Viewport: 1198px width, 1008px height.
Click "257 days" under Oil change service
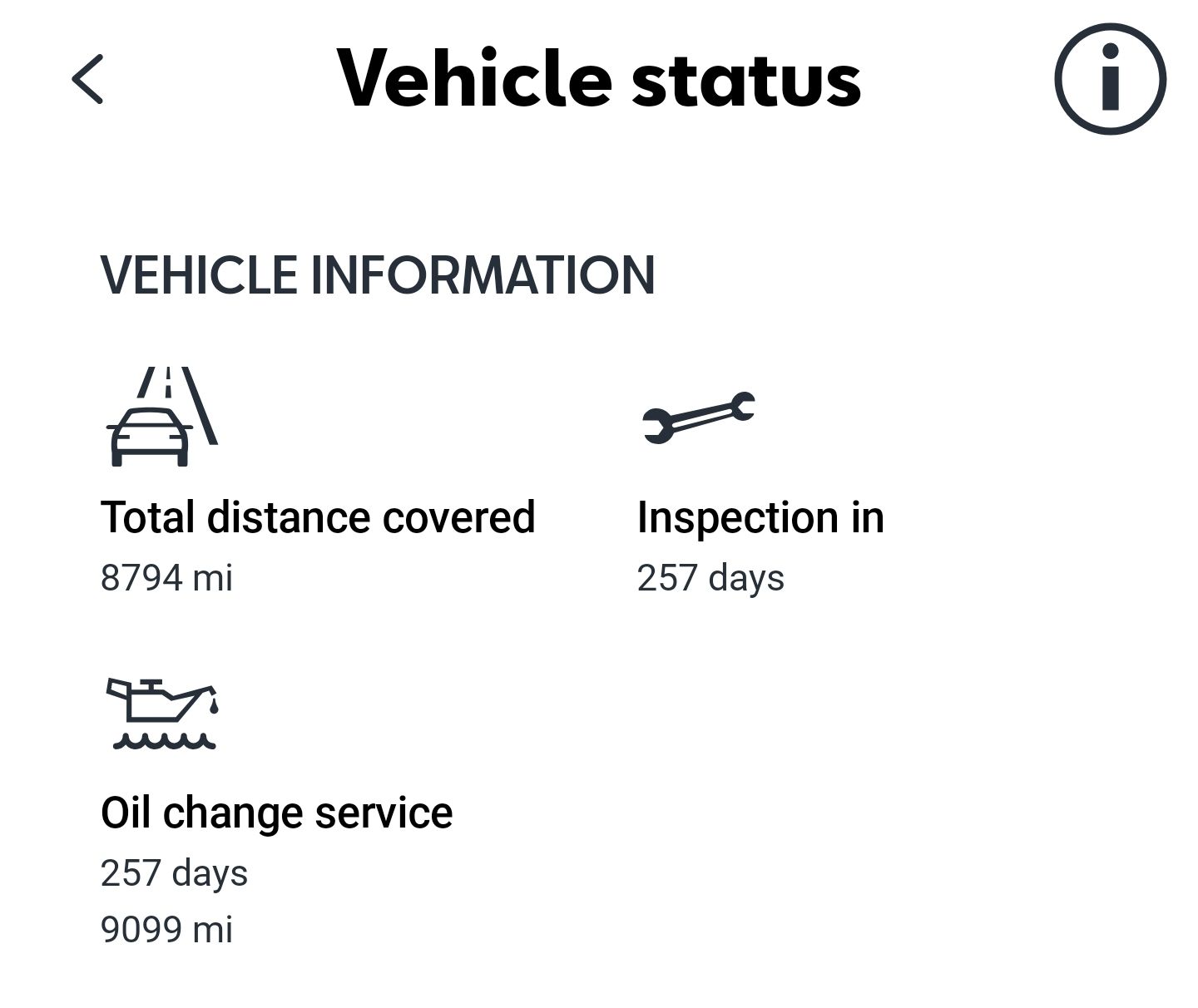tap(174, 873)
